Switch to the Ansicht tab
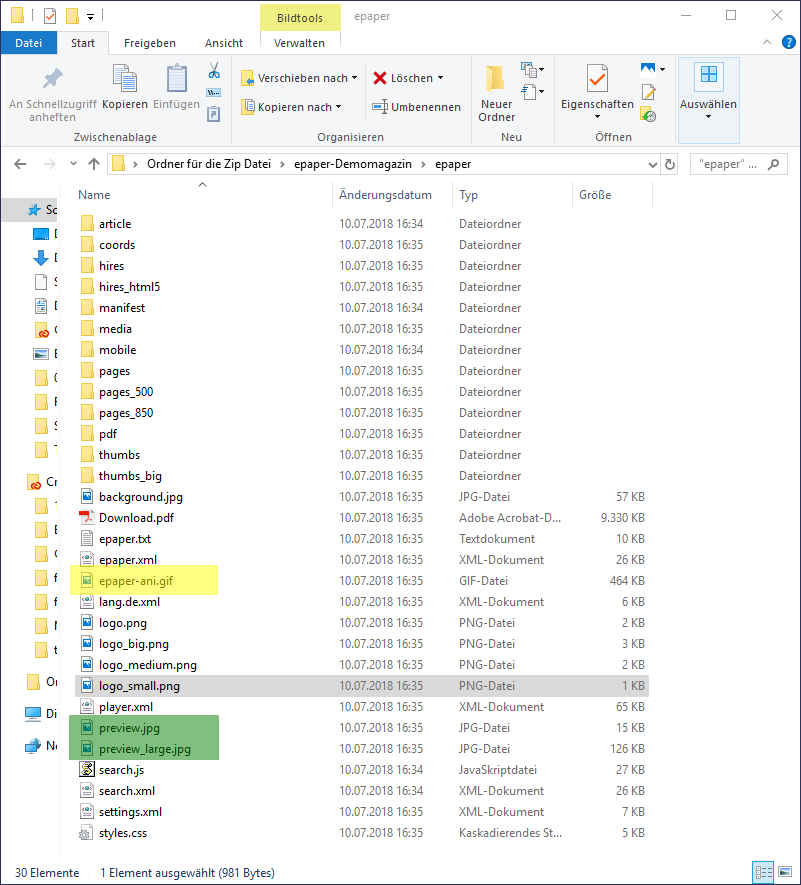This screenshot has height=885, width=801. 224,43
